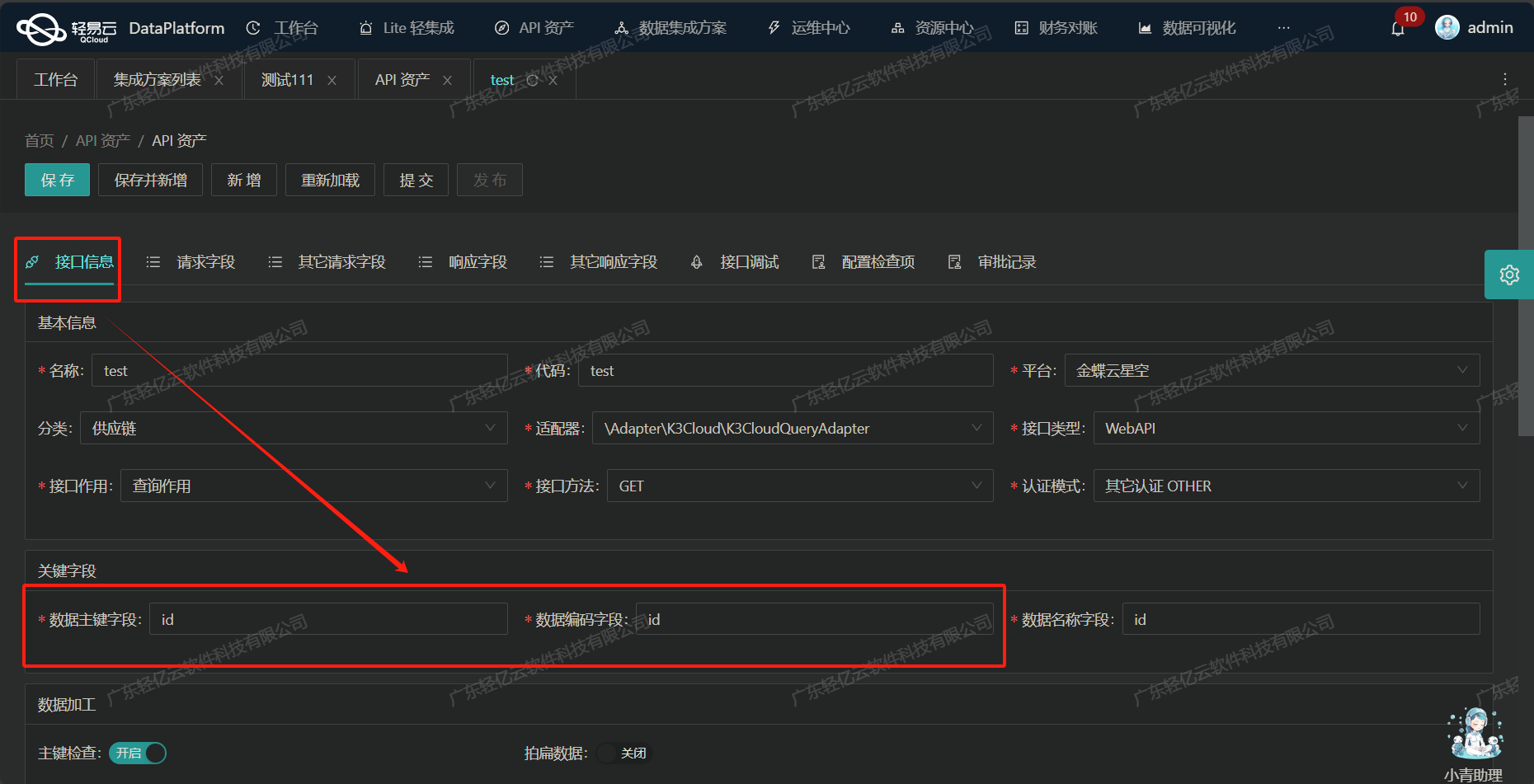Open Lite 轻集成 in top navigation
Screen dimensions: 1534x784
(407, 28)
